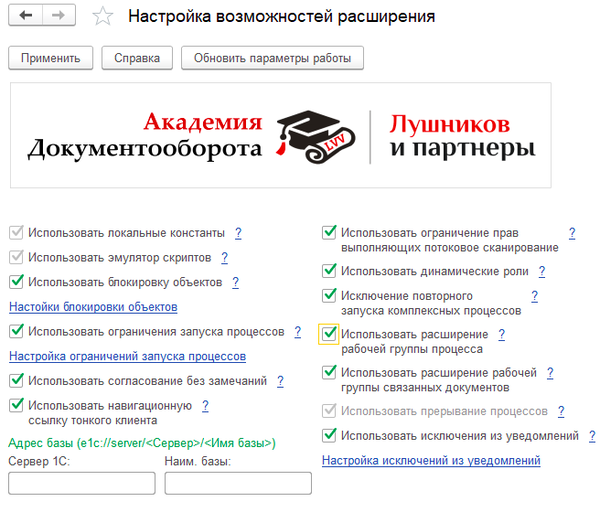Open help for notification exceptions option
600x512 pixels.
592,435
